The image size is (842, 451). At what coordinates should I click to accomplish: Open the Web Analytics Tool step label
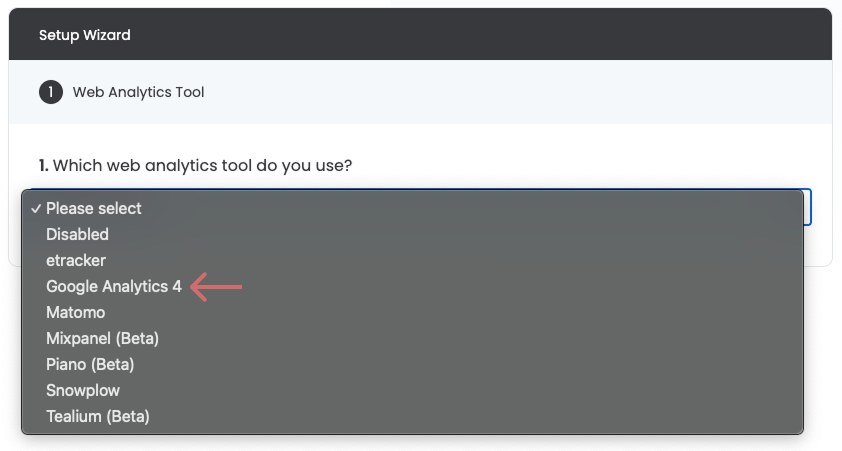click(x=139, y=92)
